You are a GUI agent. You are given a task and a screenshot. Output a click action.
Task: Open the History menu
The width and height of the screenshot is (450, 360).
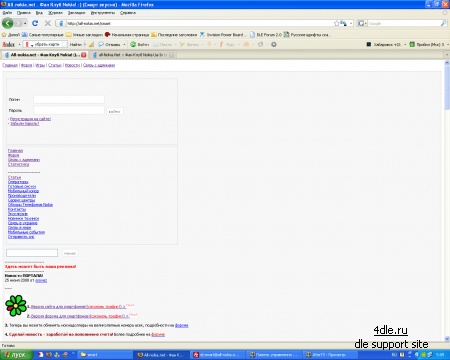pos(55,13)
